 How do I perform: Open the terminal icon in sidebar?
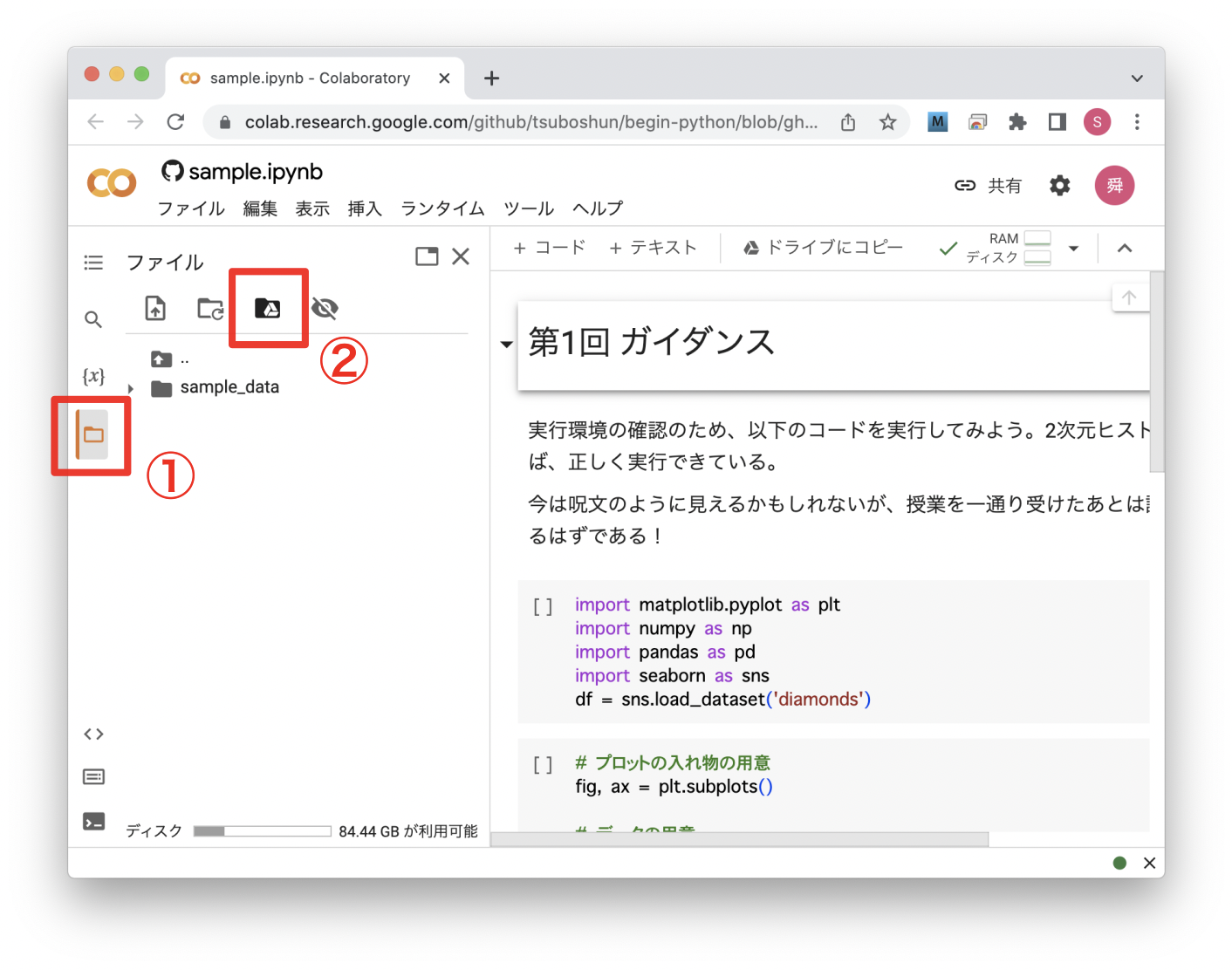click(93, 821)
